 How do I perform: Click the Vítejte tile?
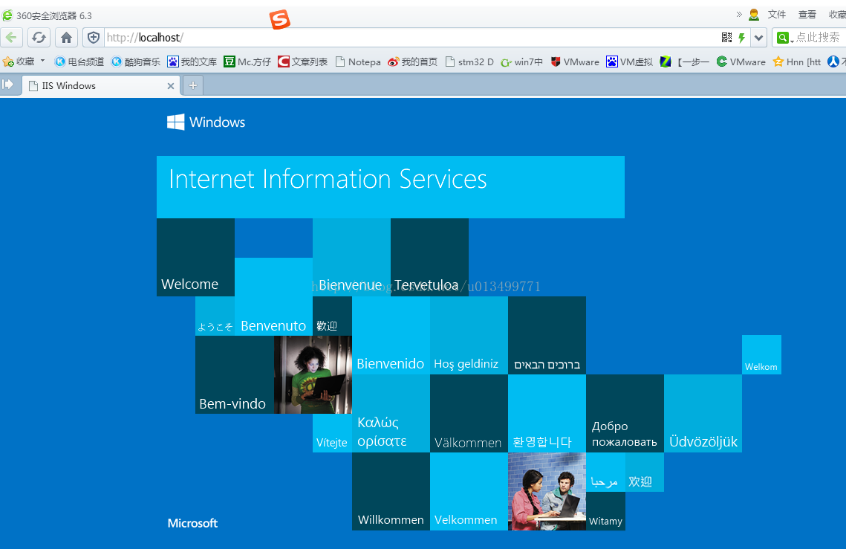point(332,433)
